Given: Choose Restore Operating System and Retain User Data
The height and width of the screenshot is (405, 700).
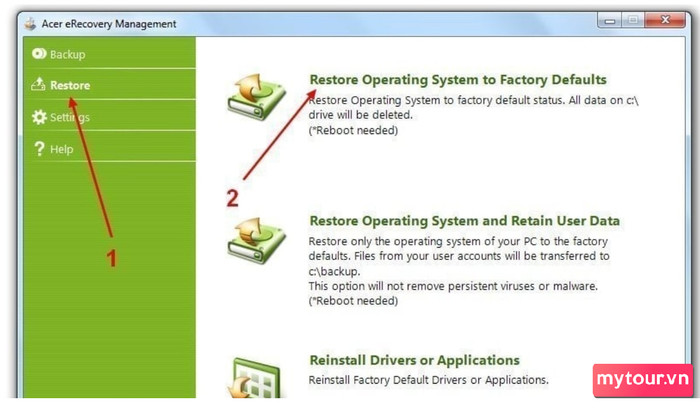Looking at the screenshot, I should [464, 221].
